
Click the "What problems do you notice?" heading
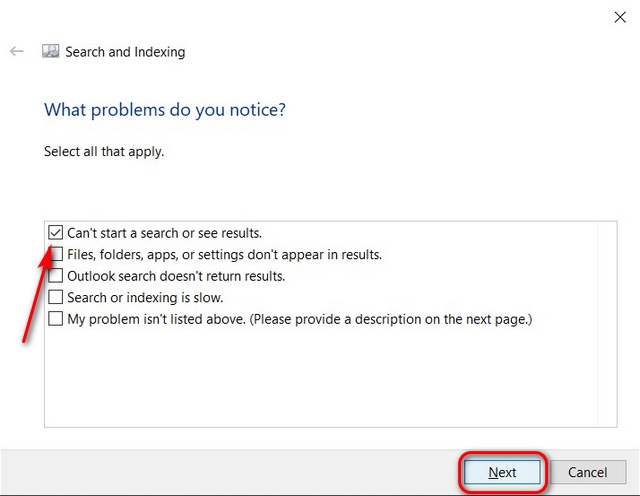coord(165,110)
